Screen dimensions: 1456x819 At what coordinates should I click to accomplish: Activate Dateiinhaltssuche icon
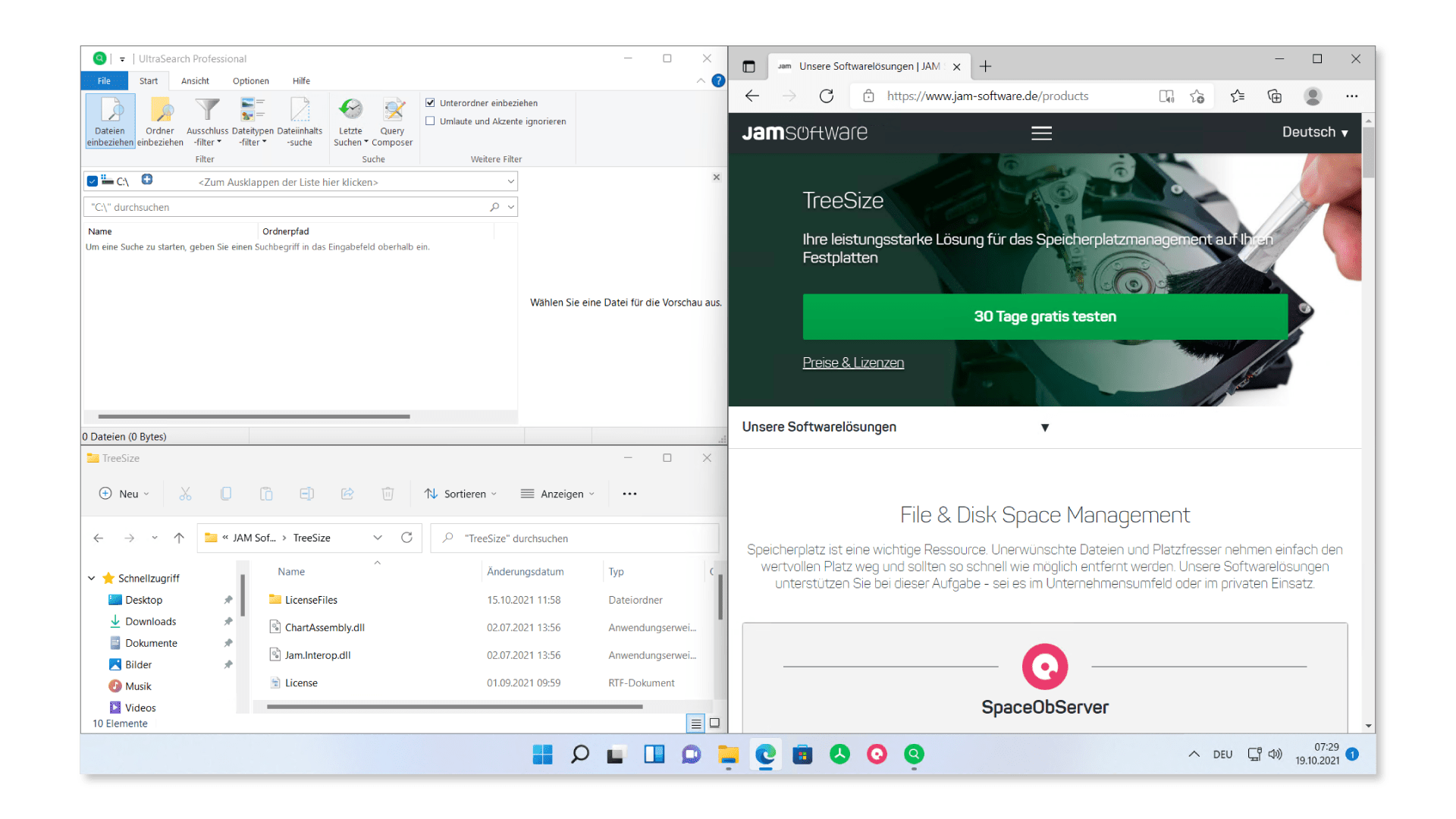tap(300, 121)
